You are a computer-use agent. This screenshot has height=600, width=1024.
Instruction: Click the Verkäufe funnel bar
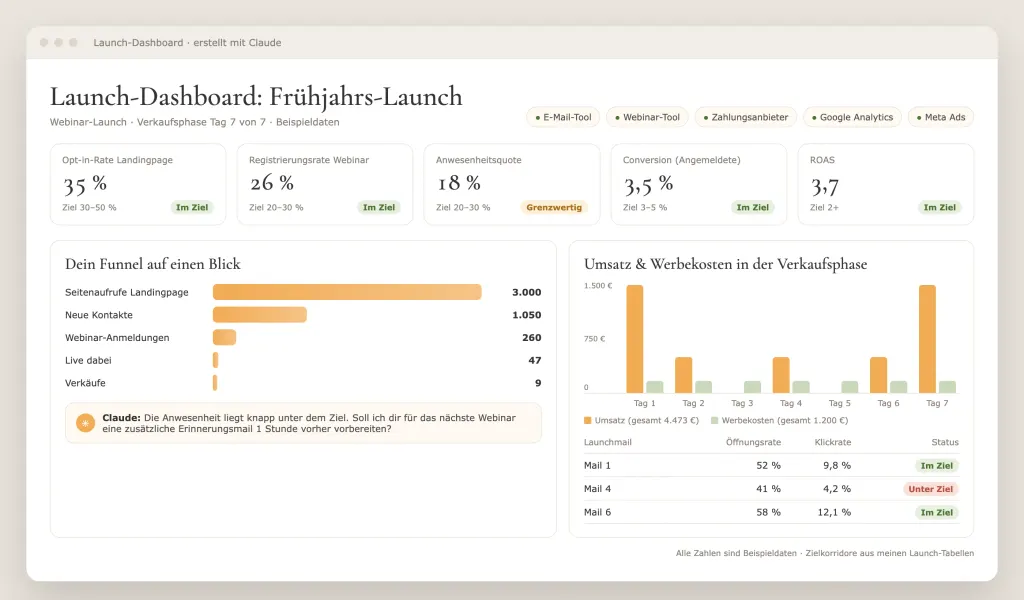tap(215, 383)
